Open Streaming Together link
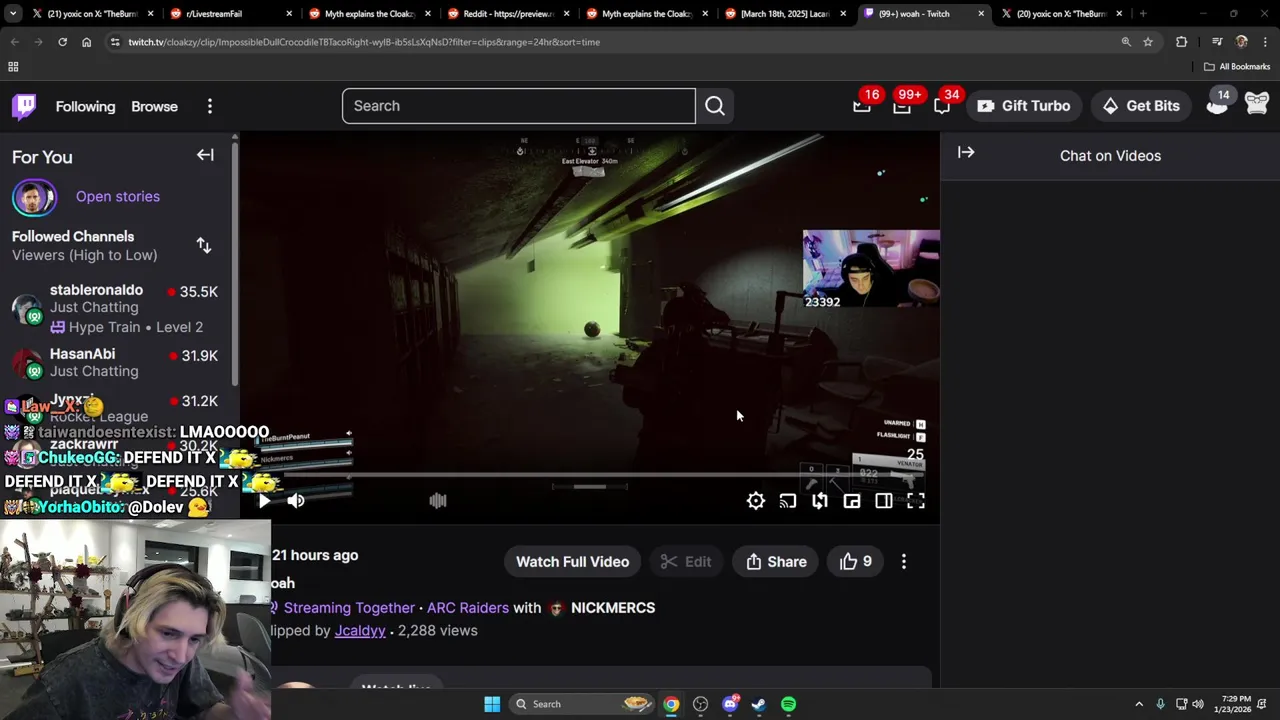This screenshot has height=720, width=1280. coord(348,608)
